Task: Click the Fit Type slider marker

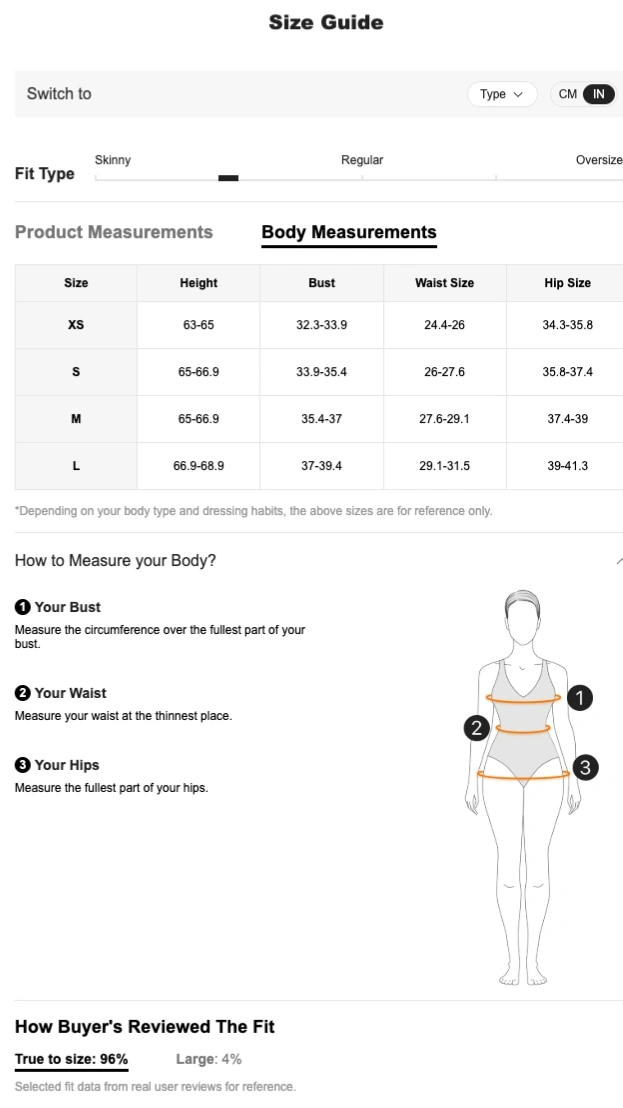Action: [228, 178]
